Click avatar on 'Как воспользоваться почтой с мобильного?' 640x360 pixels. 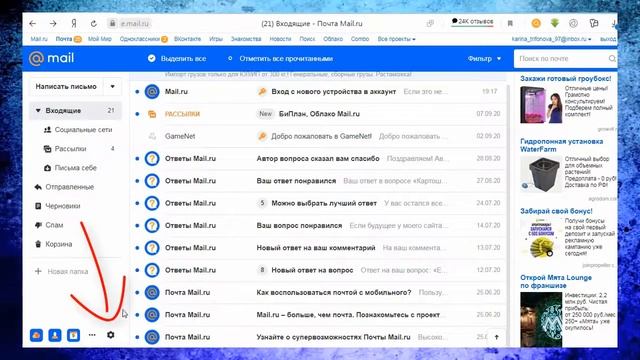152,292
